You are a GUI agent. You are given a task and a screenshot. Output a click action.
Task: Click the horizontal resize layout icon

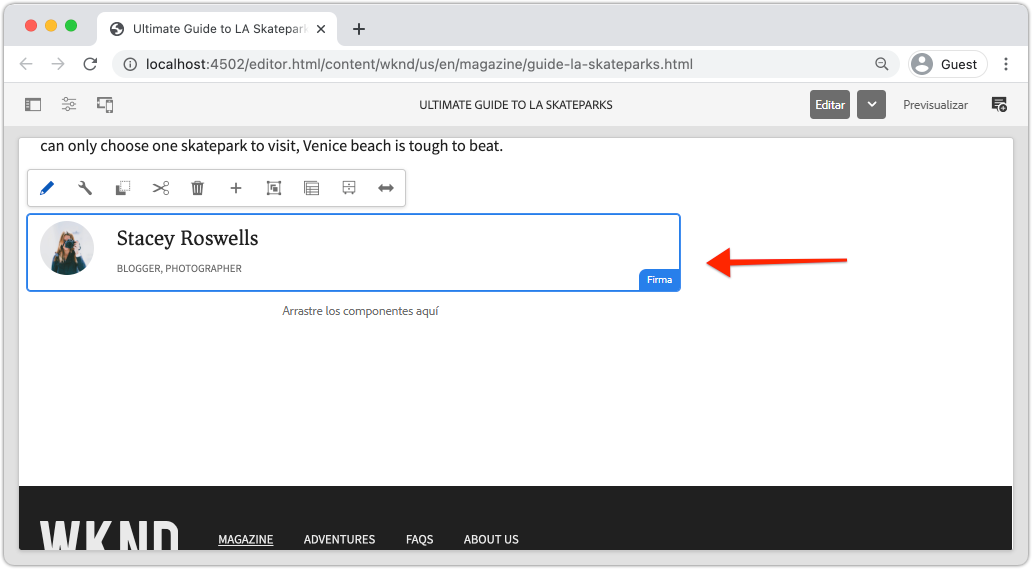[386, 188]
